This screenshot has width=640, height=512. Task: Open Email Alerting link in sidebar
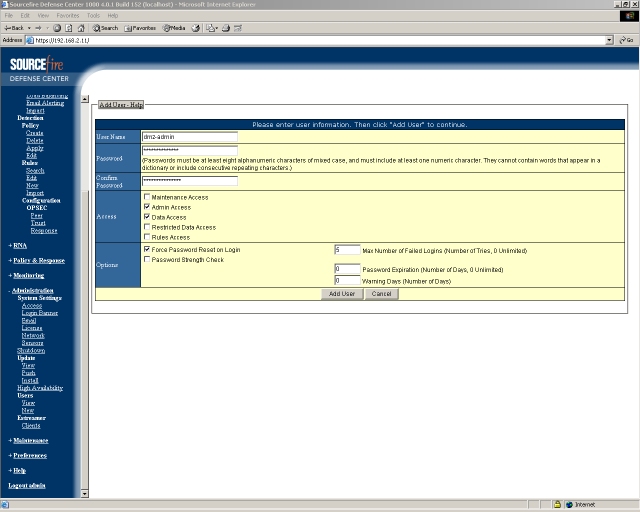[45, 103]
